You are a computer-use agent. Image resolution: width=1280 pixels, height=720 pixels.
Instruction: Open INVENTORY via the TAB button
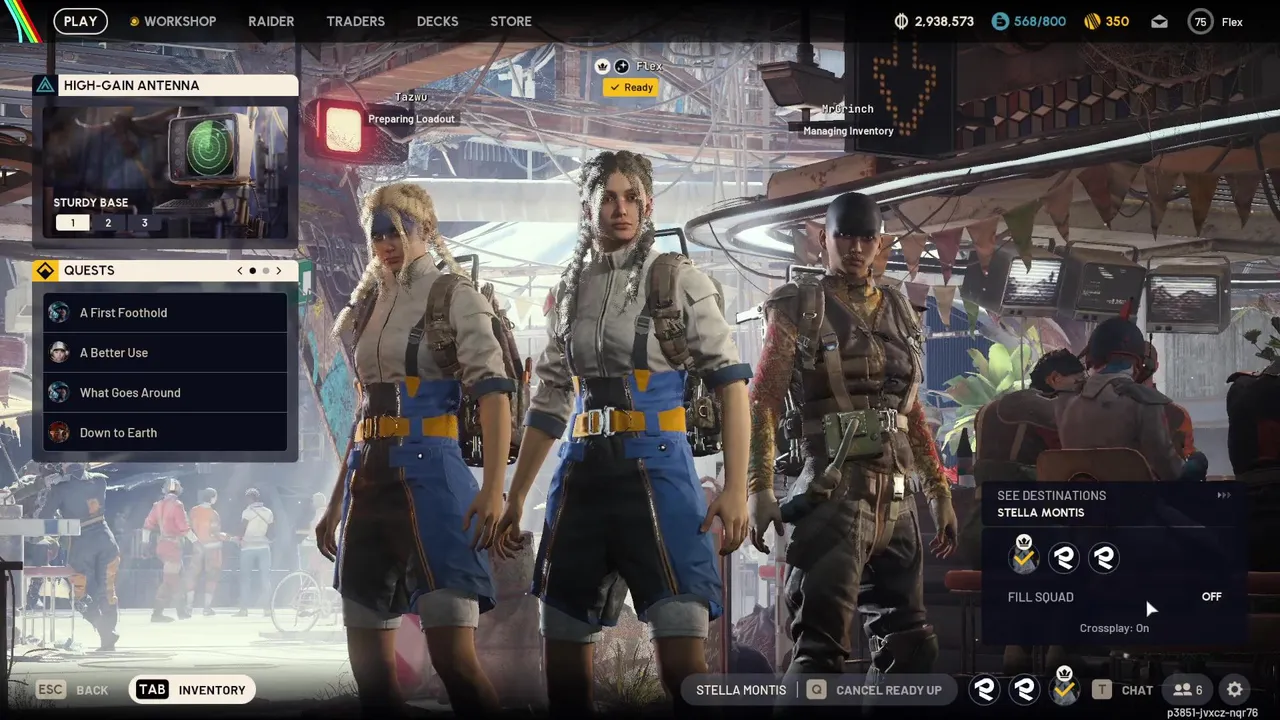(x=192, y=690)
